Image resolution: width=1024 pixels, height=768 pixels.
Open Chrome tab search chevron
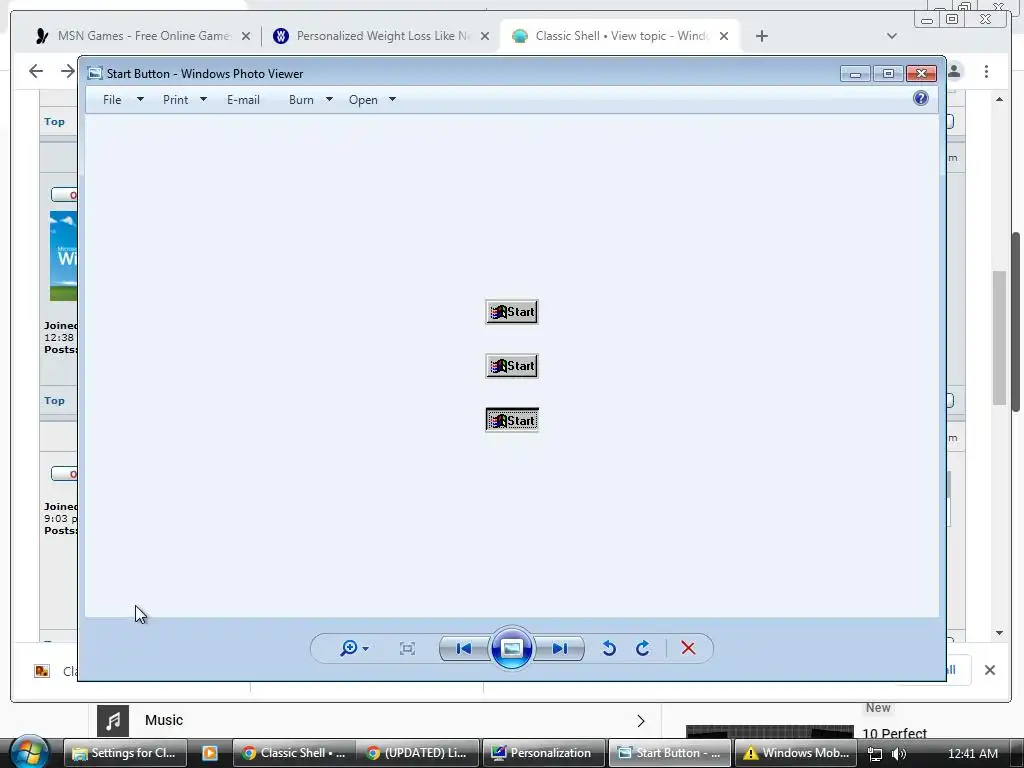pyautogui.click(x=891, y=36)
